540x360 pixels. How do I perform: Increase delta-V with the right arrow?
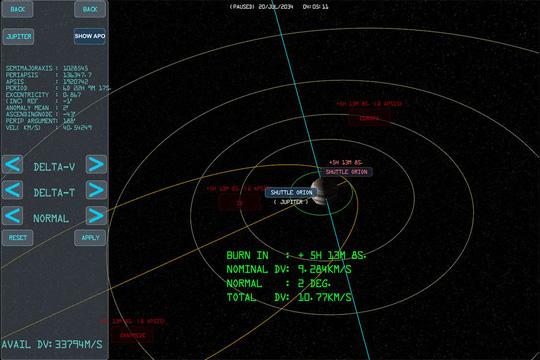(x=96, y=164)
